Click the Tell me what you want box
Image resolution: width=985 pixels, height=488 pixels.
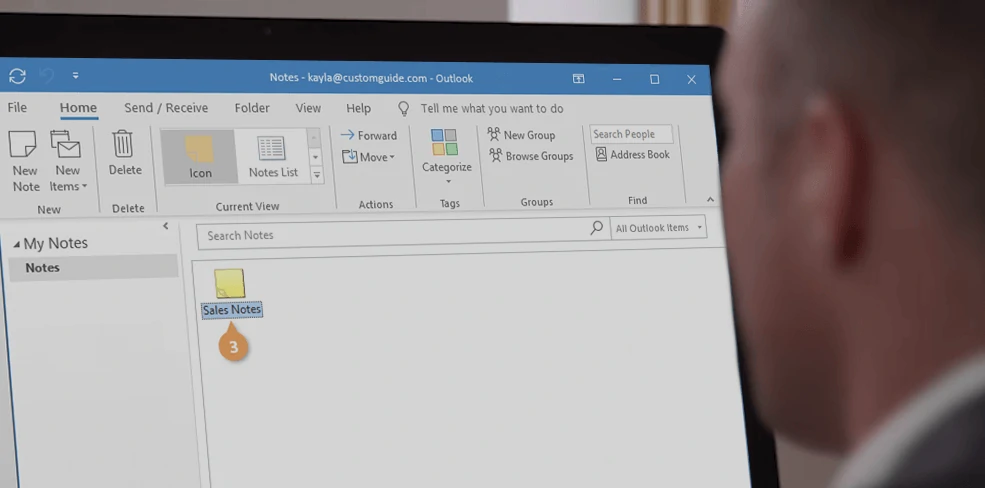pos(490,109)
